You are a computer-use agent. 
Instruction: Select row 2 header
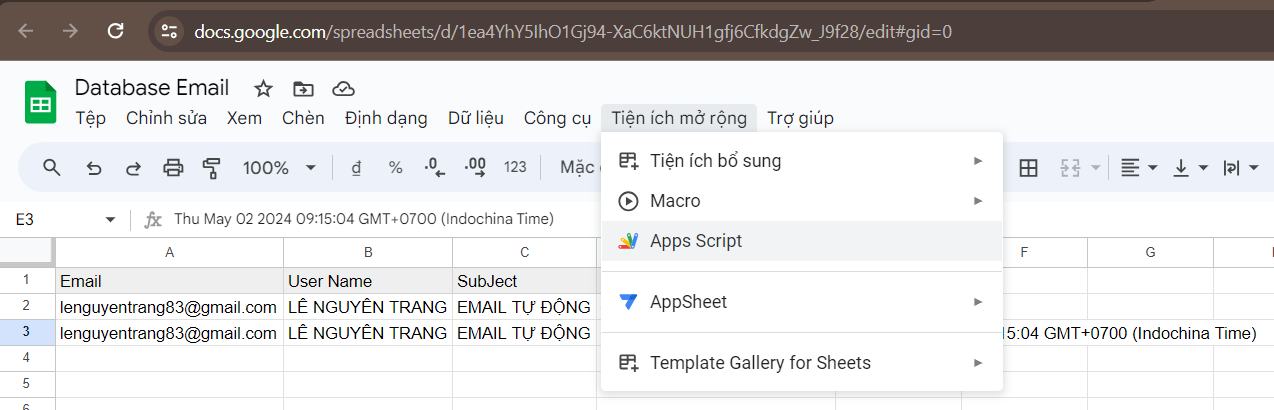pyautogui.click(x=27, y=306)
